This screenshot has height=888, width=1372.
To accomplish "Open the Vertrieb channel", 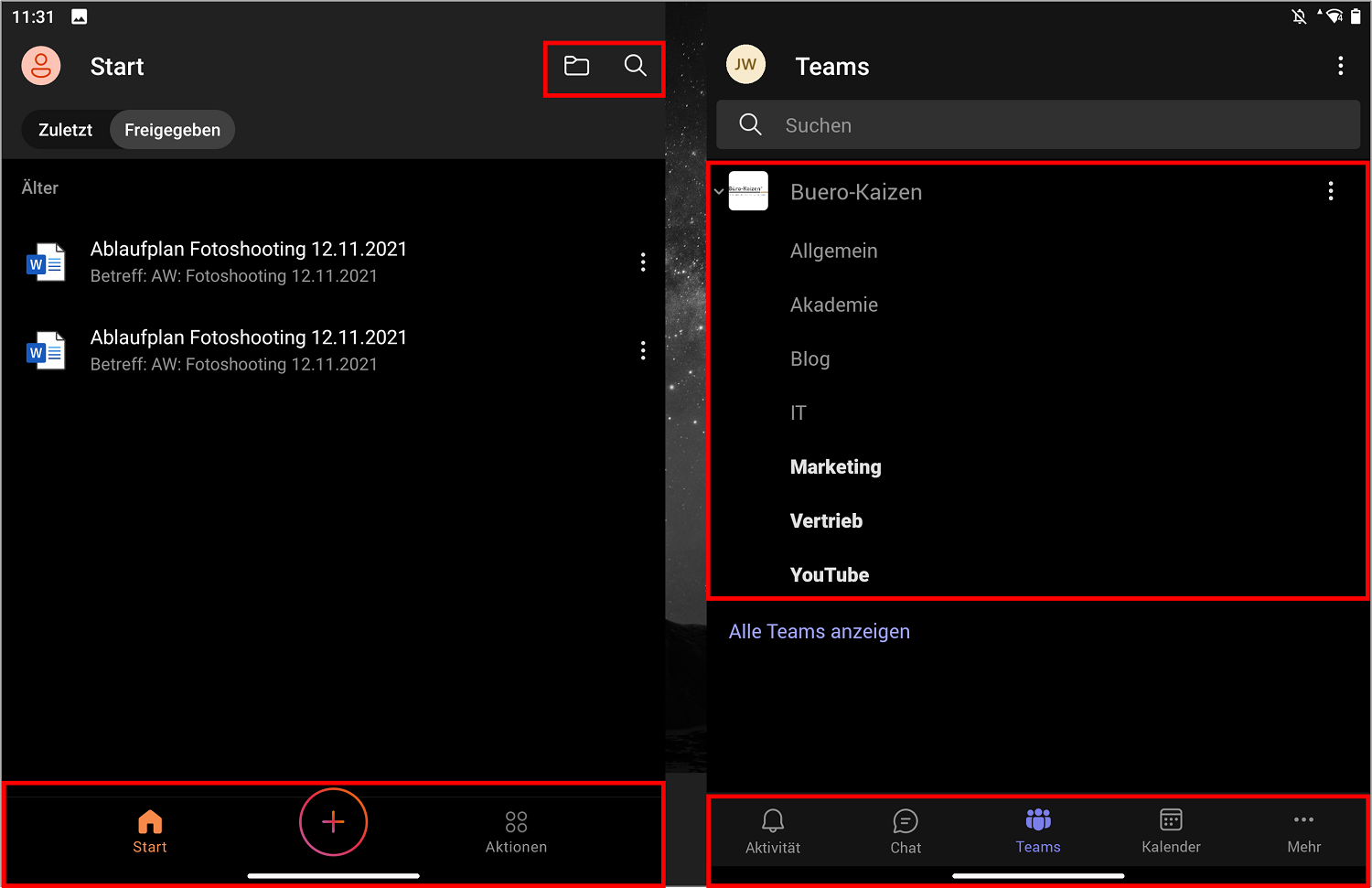I will [826, 520].
